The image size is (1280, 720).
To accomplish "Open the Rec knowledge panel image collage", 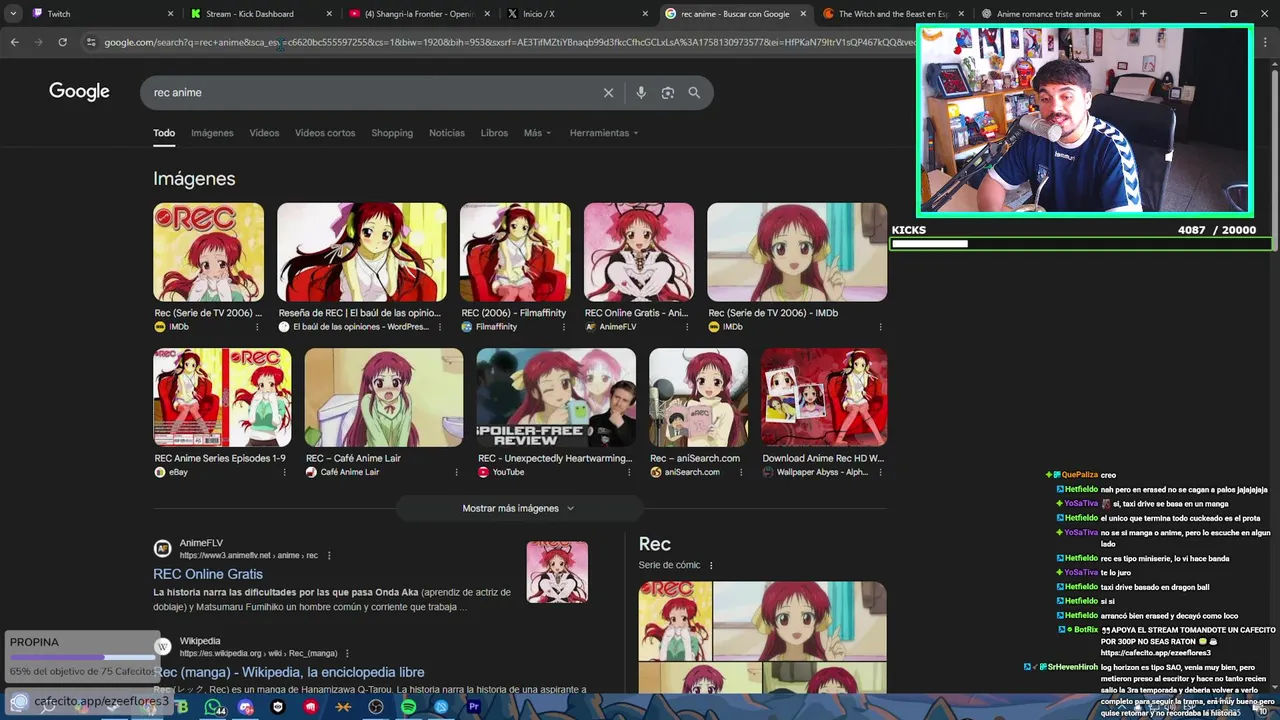I will tap(762, 637).
